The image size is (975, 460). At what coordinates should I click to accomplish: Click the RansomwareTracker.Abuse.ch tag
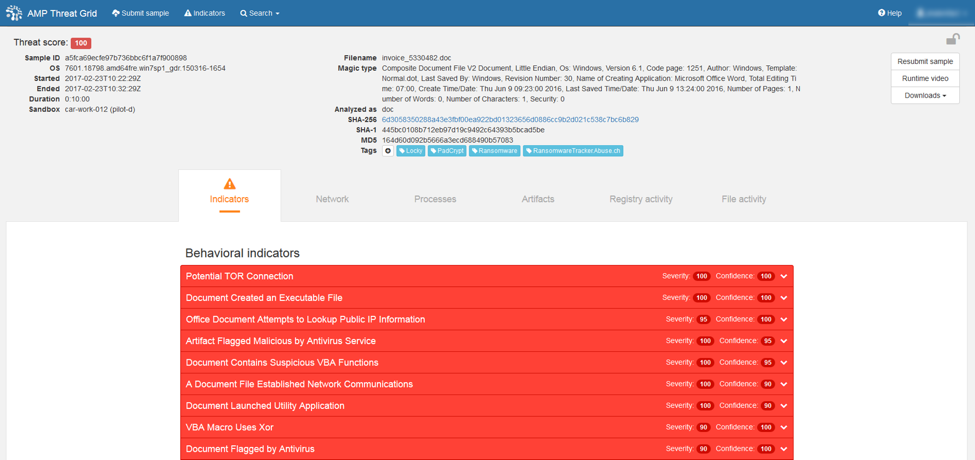click(x=573, y=151)
